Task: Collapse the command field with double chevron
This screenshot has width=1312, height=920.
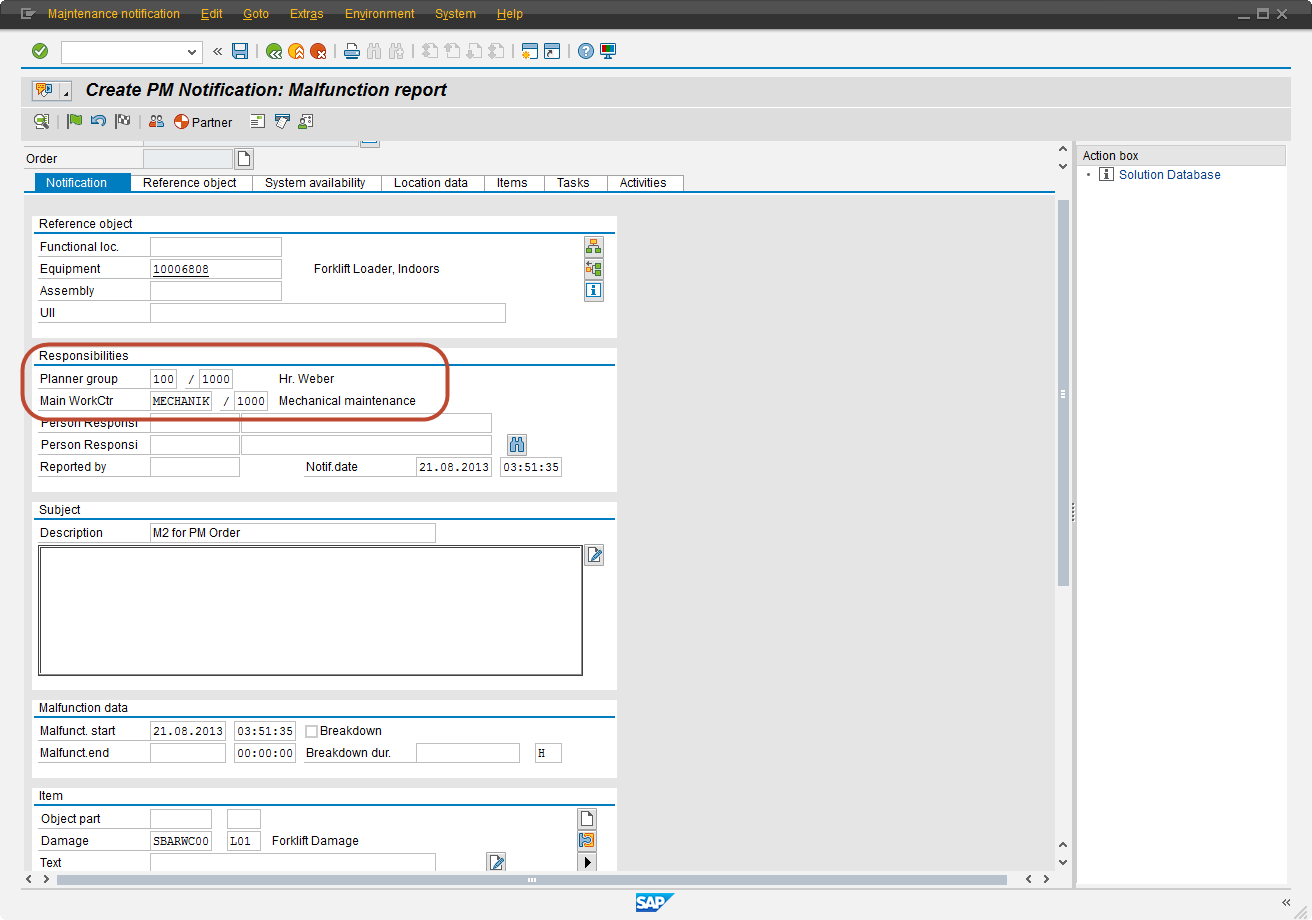Action: 217,51
